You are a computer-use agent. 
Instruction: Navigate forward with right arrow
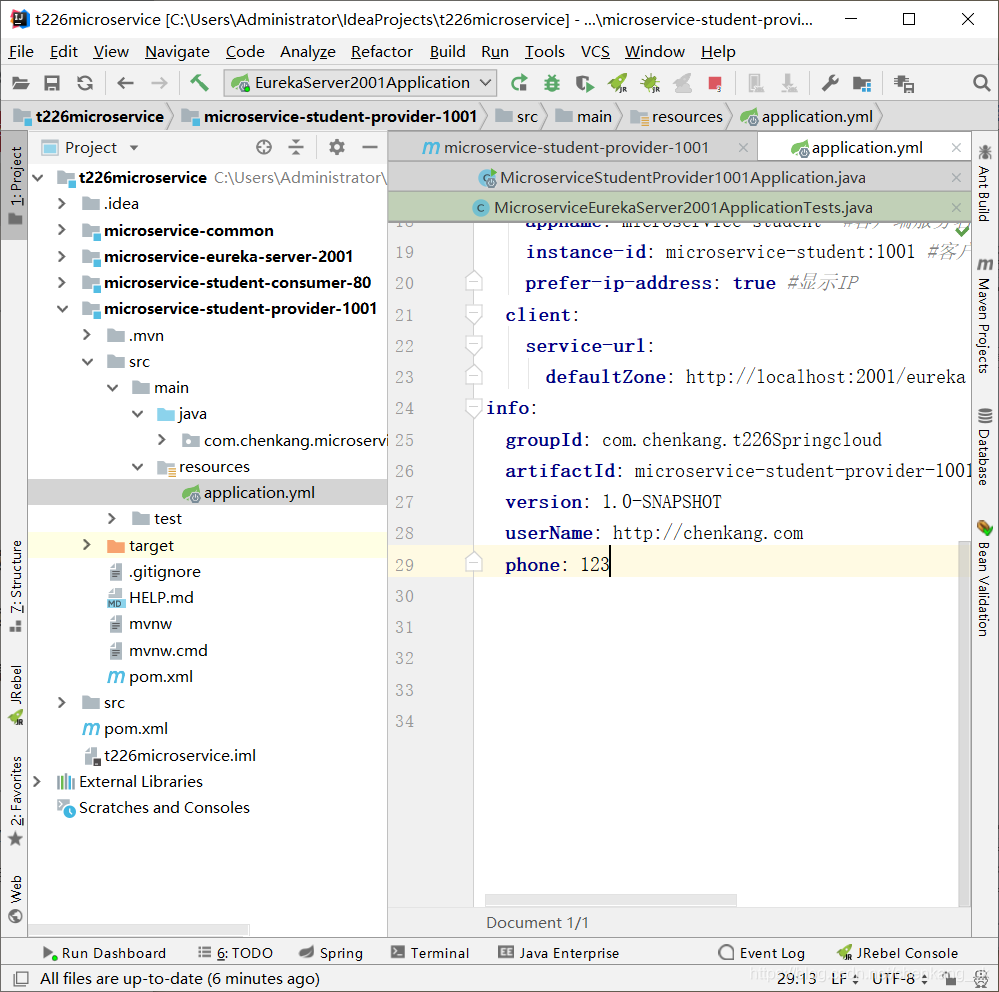click(159, 83)
